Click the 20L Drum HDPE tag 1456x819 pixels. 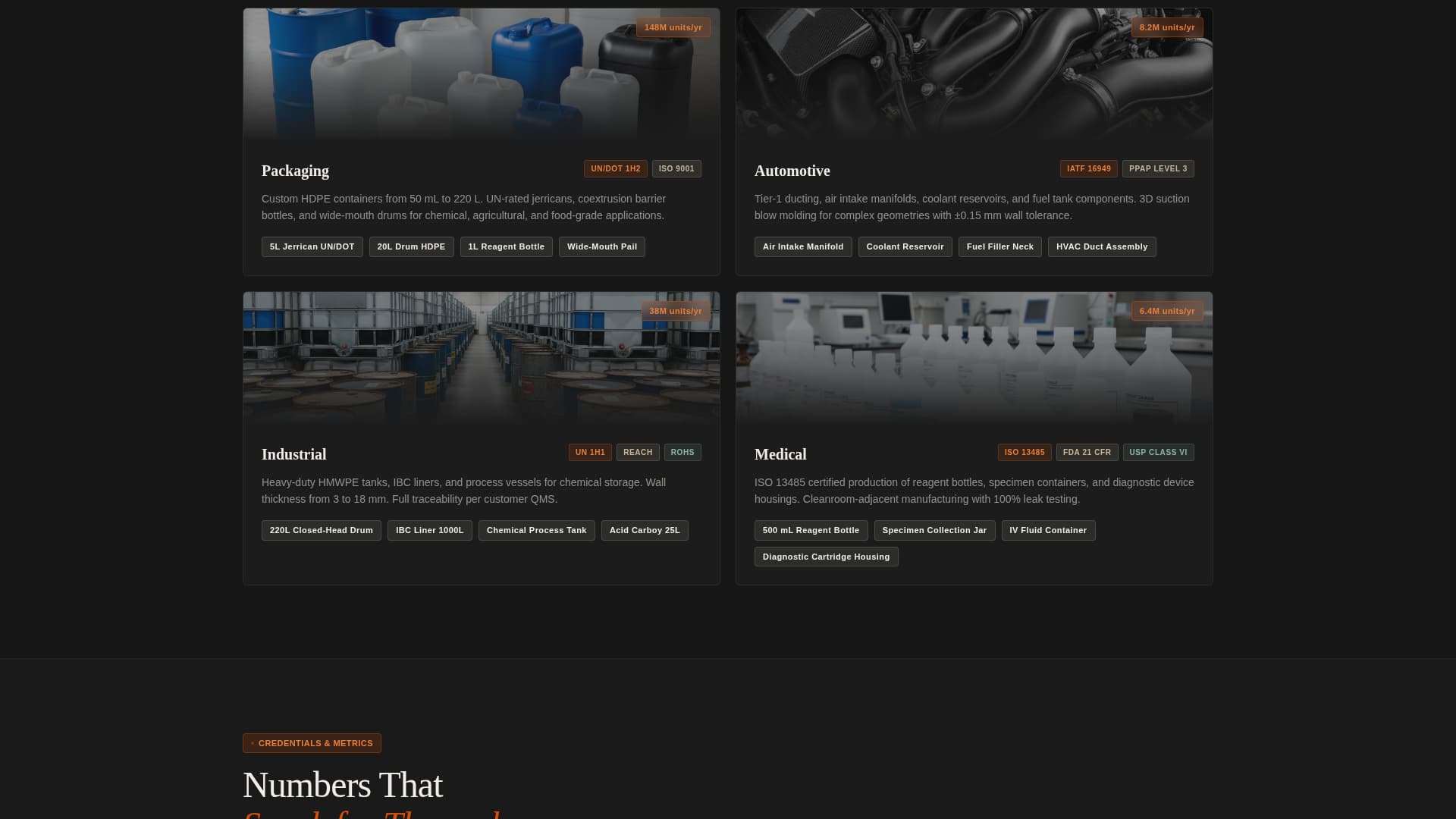tap(411, 246)
